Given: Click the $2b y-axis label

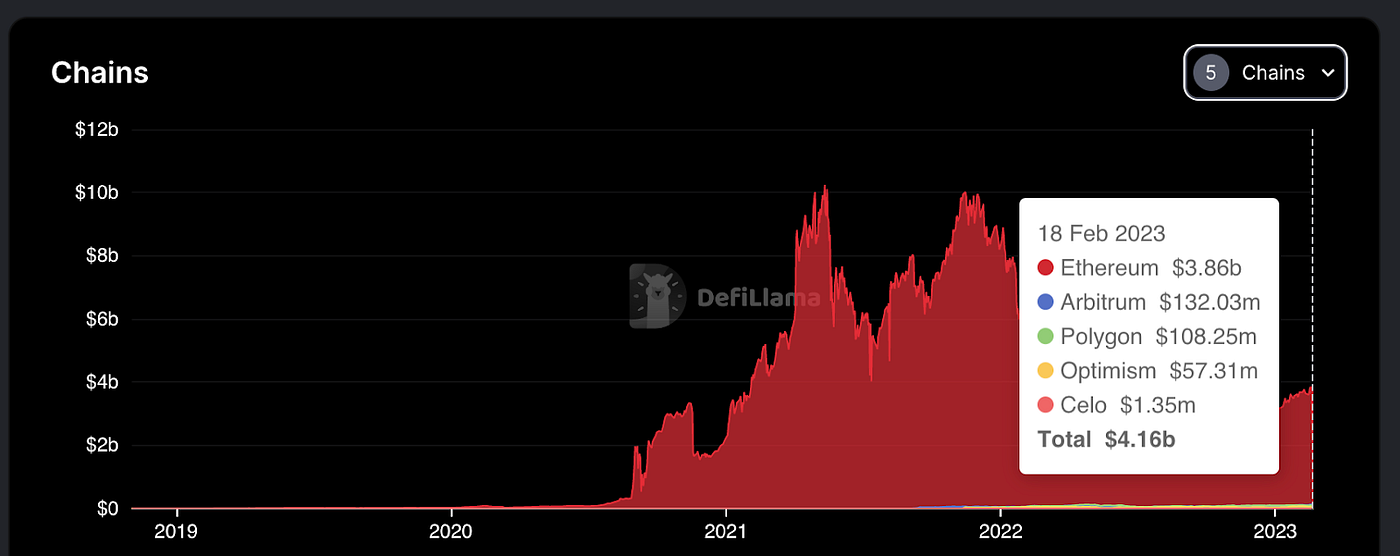Looking at the screenshot, I should [x=100, y=445].
